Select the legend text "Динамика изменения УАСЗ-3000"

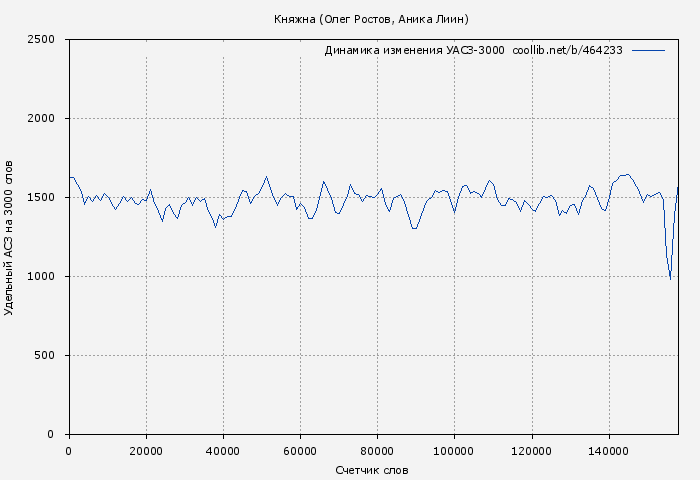[x=414, y=50]
